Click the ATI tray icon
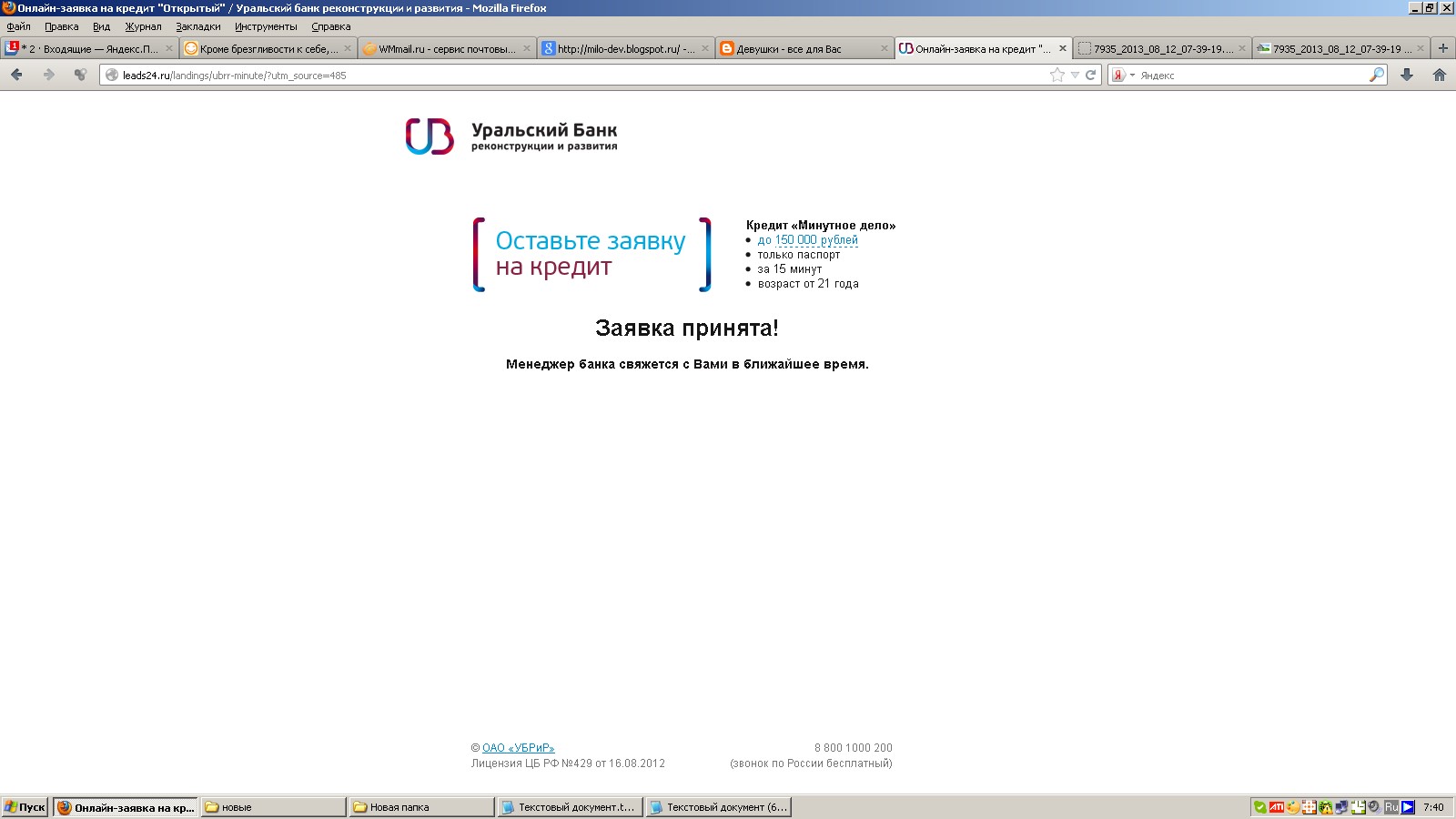This screenshot has width=1456, height=819. (1277, 807)
